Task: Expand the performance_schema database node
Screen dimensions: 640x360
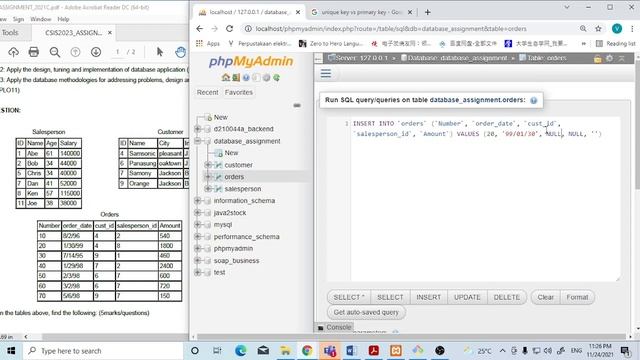Action: coord(198,237)
